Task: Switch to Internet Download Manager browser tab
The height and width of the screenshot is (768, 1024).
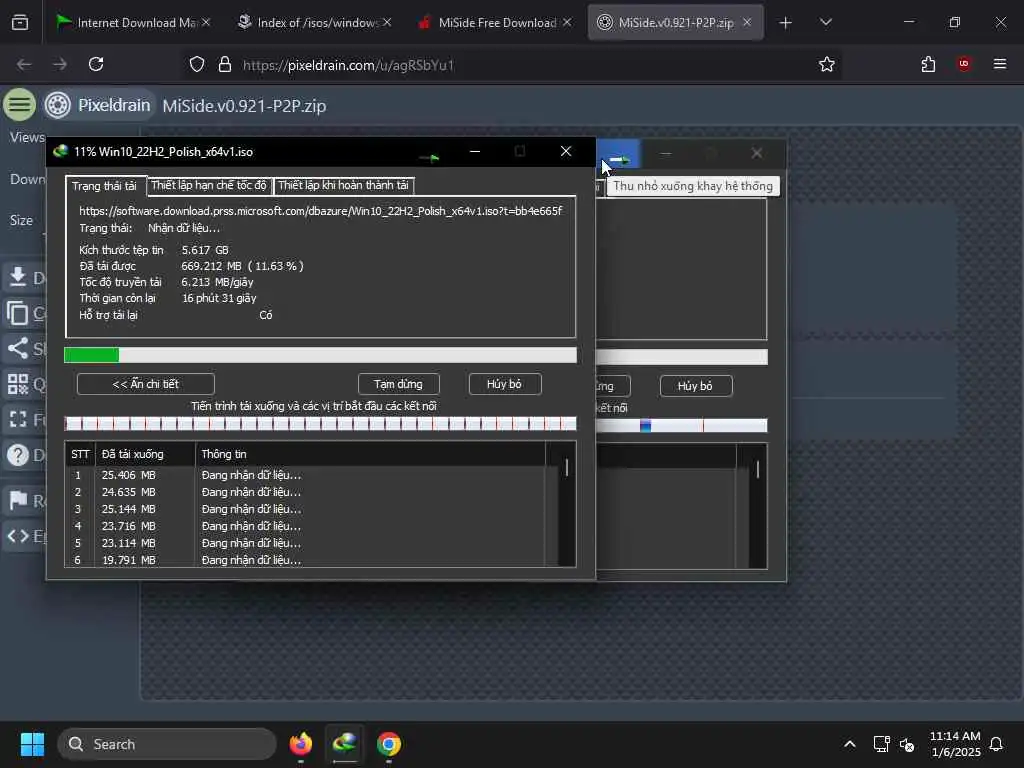Action: pos(133,22)
